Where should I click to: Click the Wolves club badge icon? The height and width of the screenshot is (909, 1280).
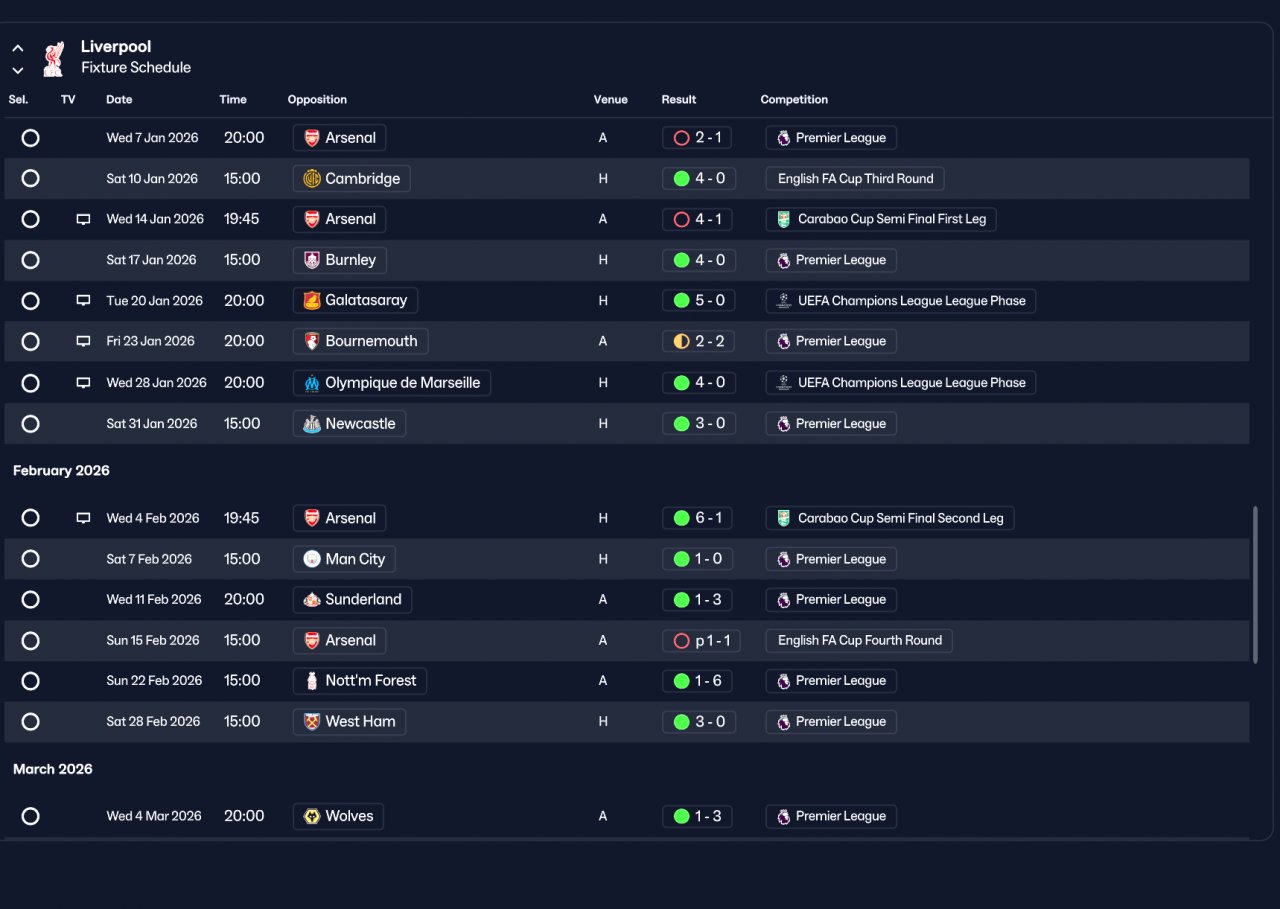(312, 816)
